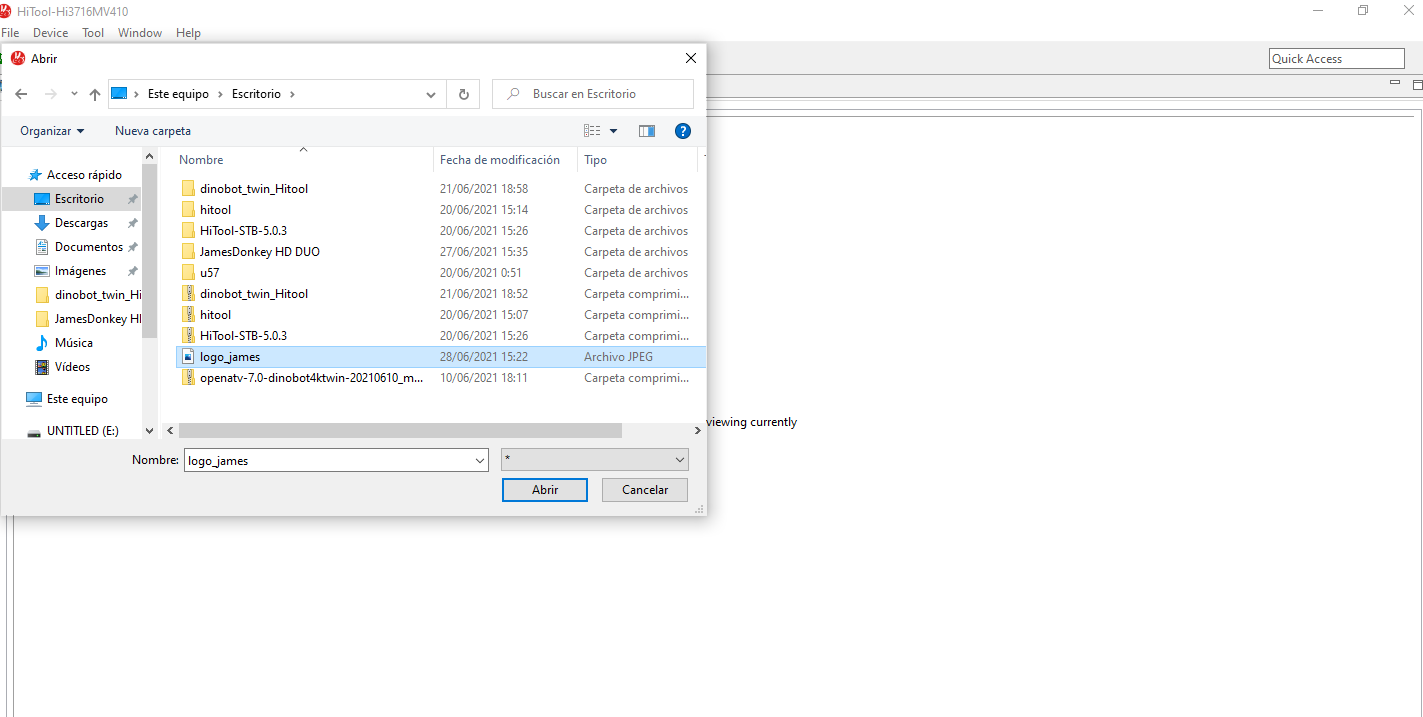Open the file dialog help icon

pyautogui.click(x=683, y=131)
